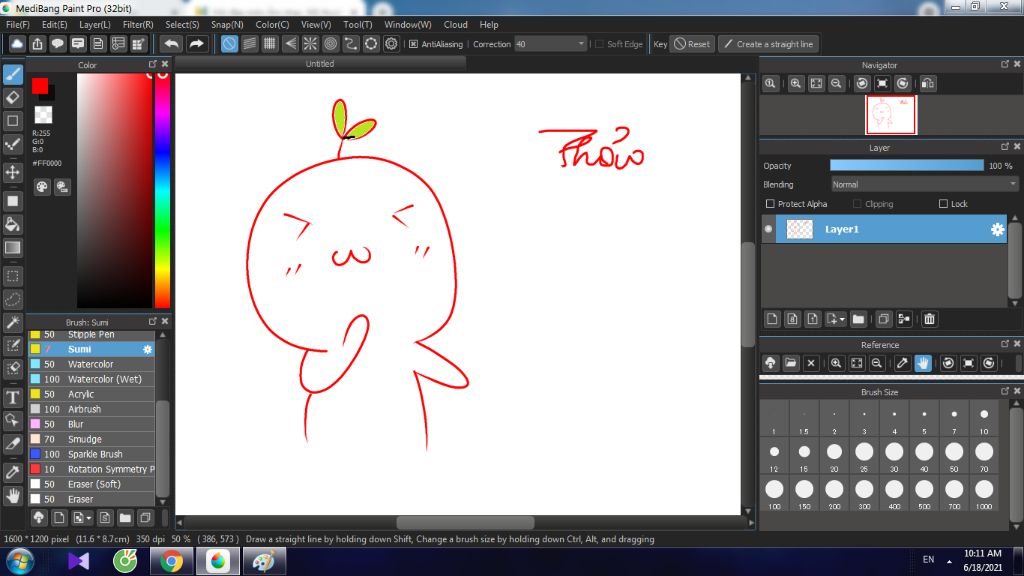Click the cloud icon in top toolbar
The height and width of the screenshot is (576, 1024).
click(17, 44)
